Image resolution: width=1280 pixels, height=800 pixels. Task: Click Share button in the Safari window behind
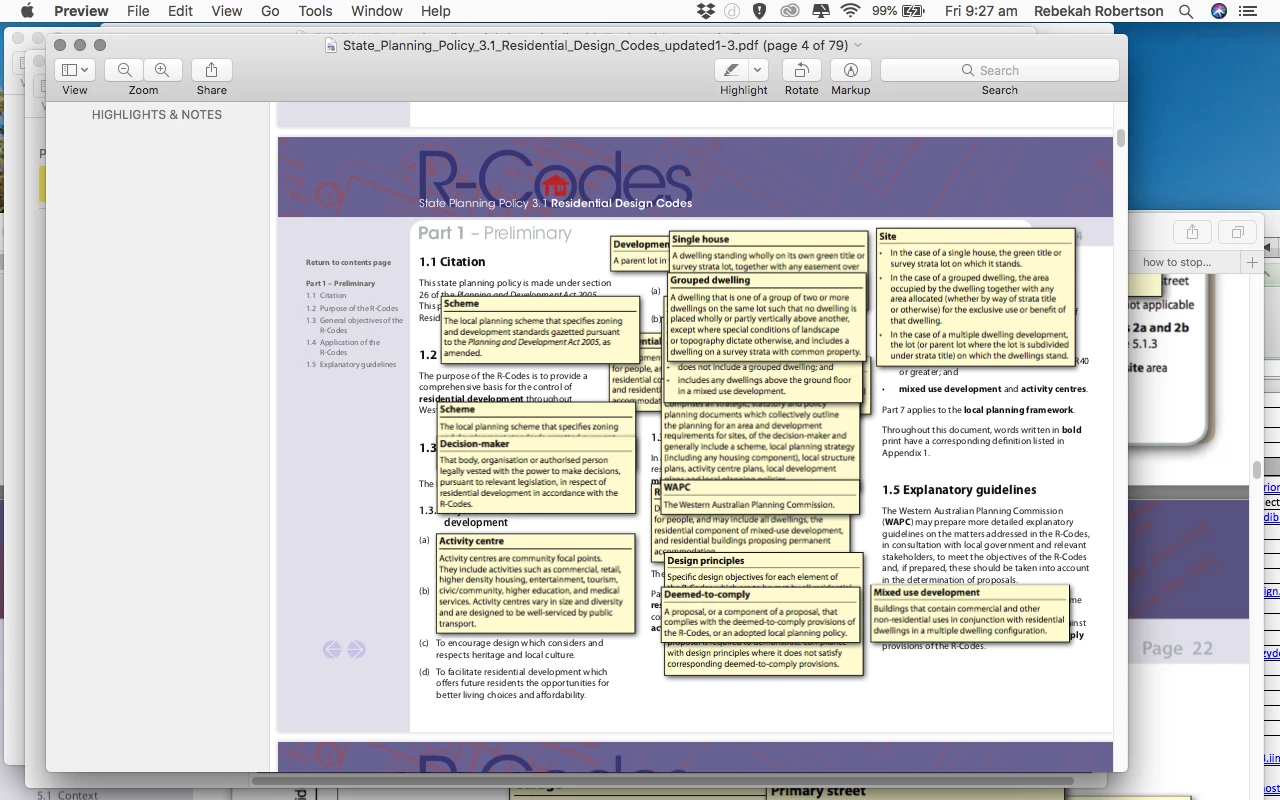pos(1192,232)
